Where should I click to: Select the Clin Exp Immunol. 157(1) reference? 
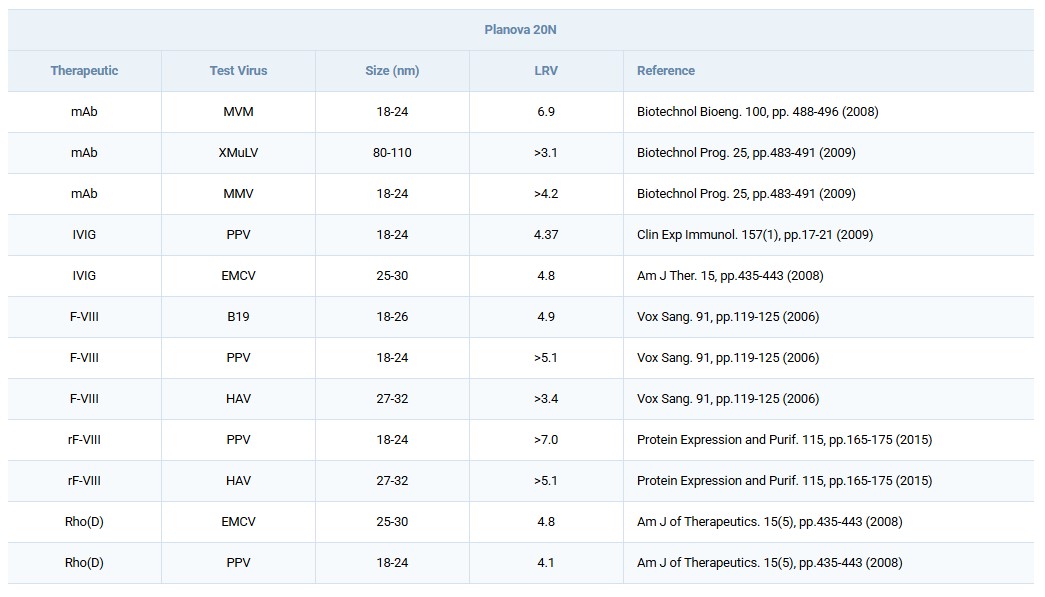(754, 235)
